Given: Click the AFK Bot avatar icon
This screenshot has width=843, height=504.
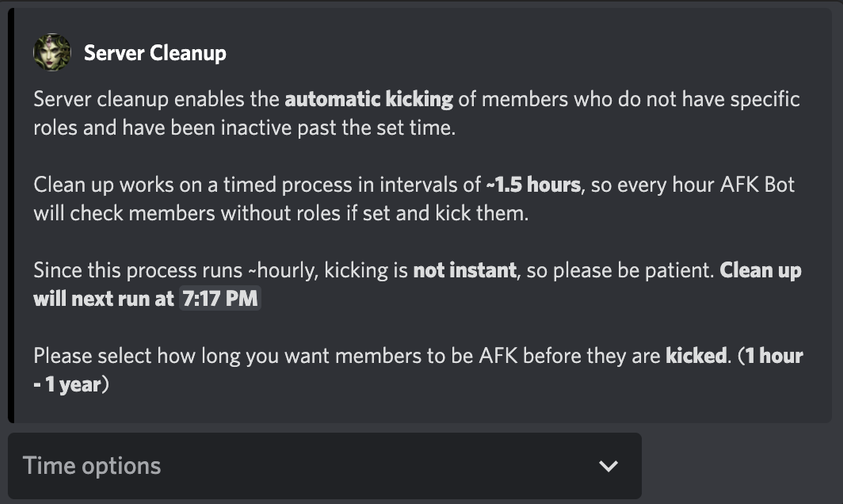Looking at the screenshot, I should [x=52, y=52].
